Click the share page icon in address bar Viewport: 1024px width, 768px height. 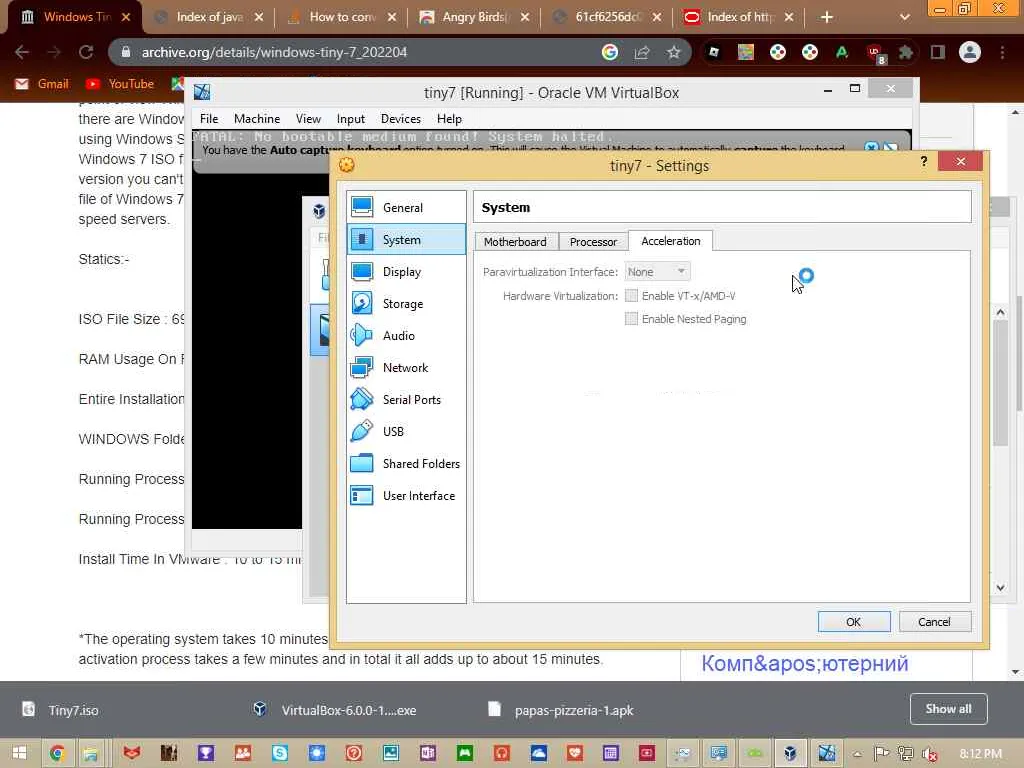click(x=642, y=52)
